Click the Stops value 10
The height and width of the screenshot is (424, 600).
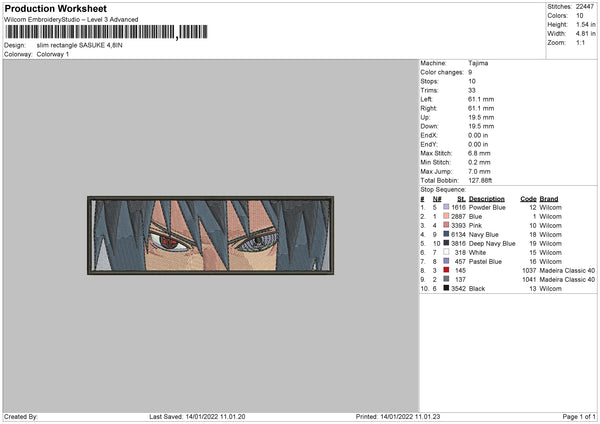pyautogui.click(x=472, y=81)
